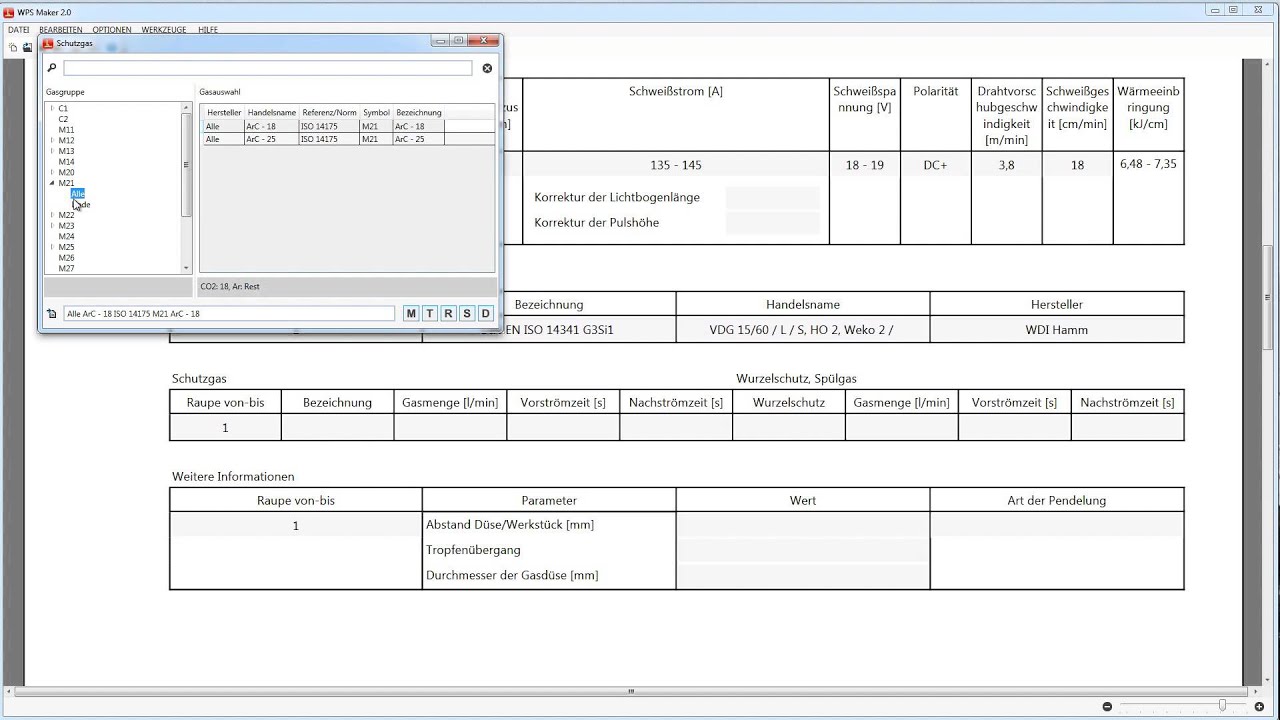This screenshot has height=720, width=1280.
Task: Open the DATEI menu
Action: pyautogui.click(x=18, y=30)
